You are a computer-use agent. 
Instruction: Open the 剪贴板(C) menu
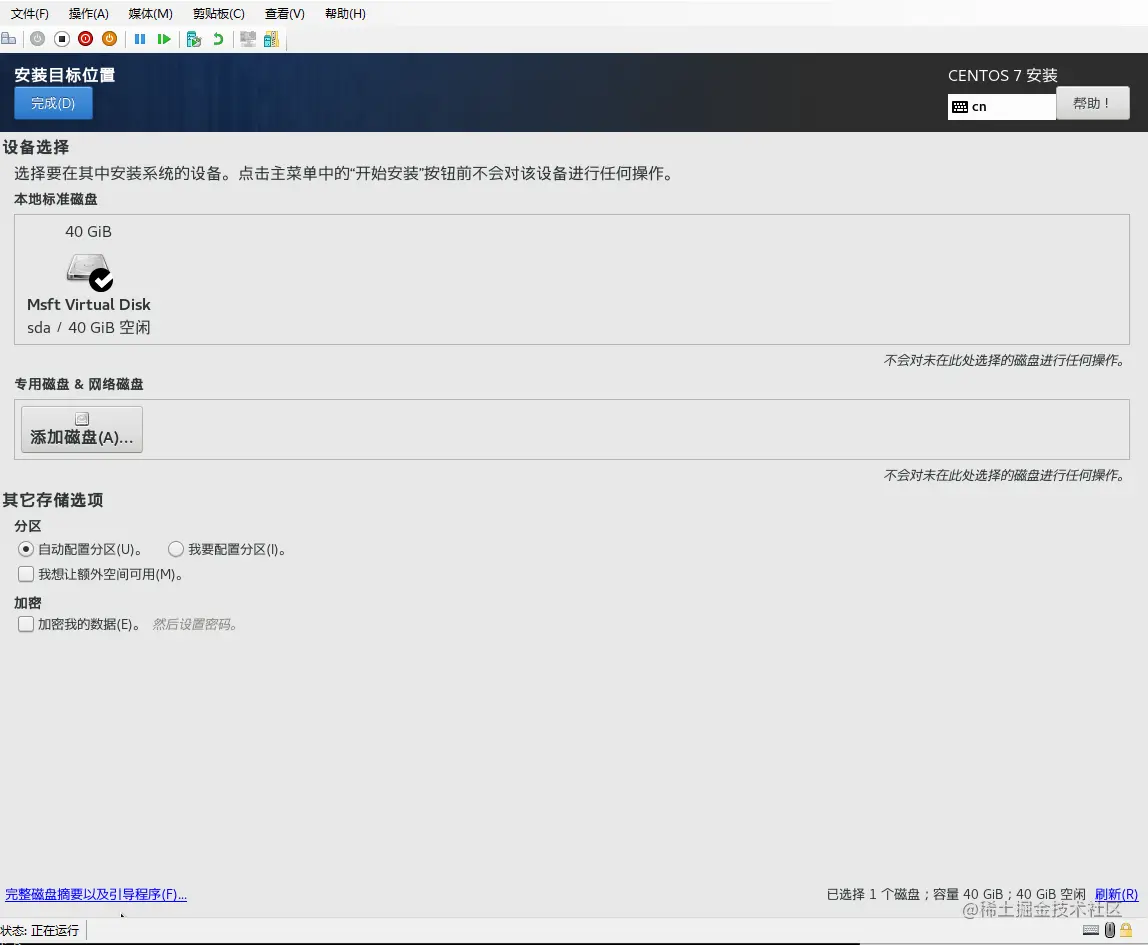[218, 14]
